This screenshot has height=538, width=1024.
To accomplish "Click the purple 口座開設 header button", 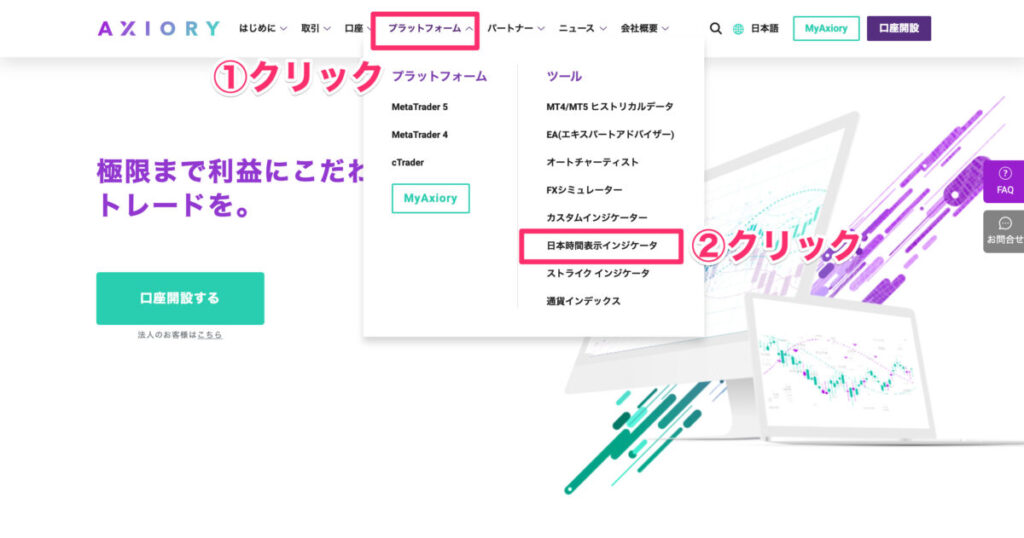I will pos(899,29).
